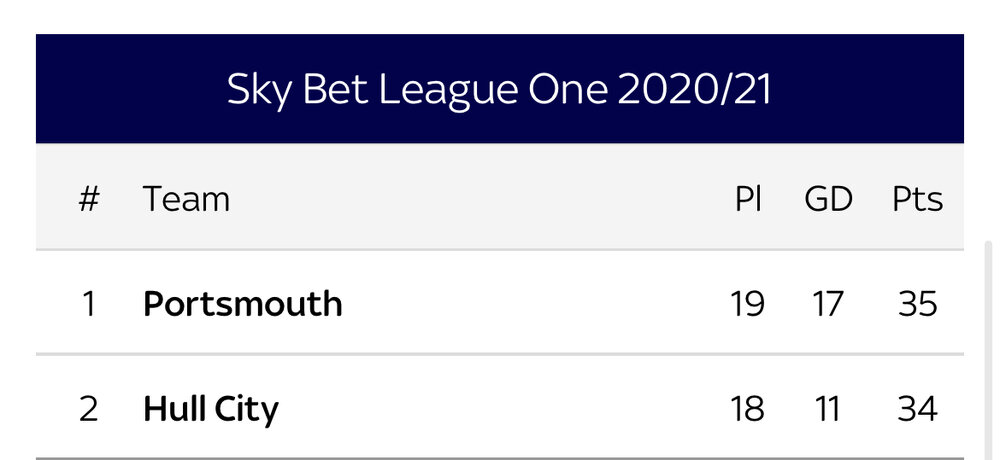The height and width of the screenshot is (460, 1000).
Task: Click Hull City's goal difference of 11
Action: click(828, 408)
